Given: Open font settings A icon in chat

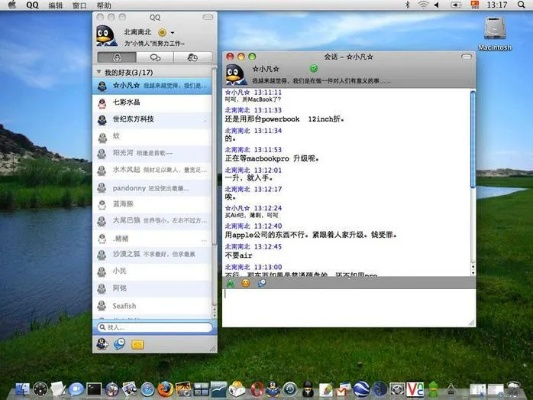Looking at the screenshot, I should 230,283.
